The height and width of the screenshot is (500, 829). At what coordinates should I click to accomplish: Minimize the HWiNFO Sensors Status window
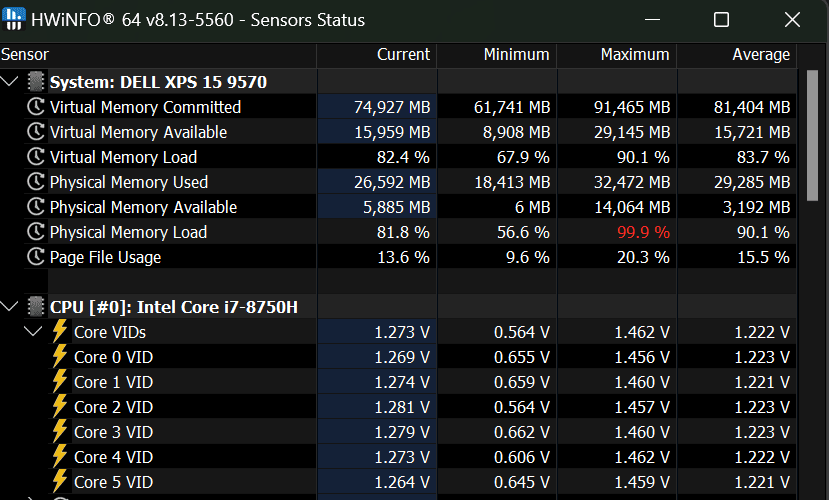(x=653, y=20)
